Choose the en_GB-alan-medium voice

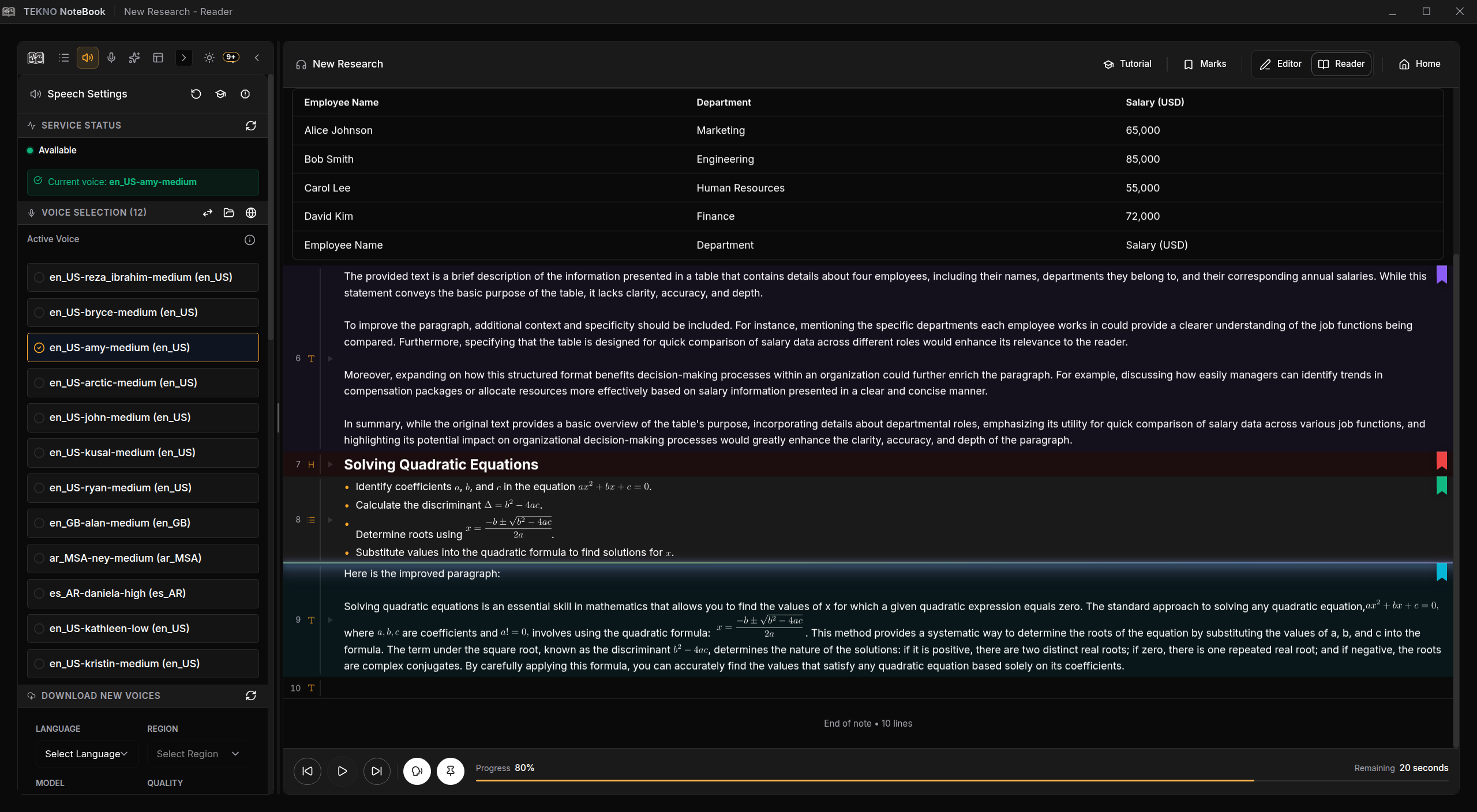click(x=143, y=523)
